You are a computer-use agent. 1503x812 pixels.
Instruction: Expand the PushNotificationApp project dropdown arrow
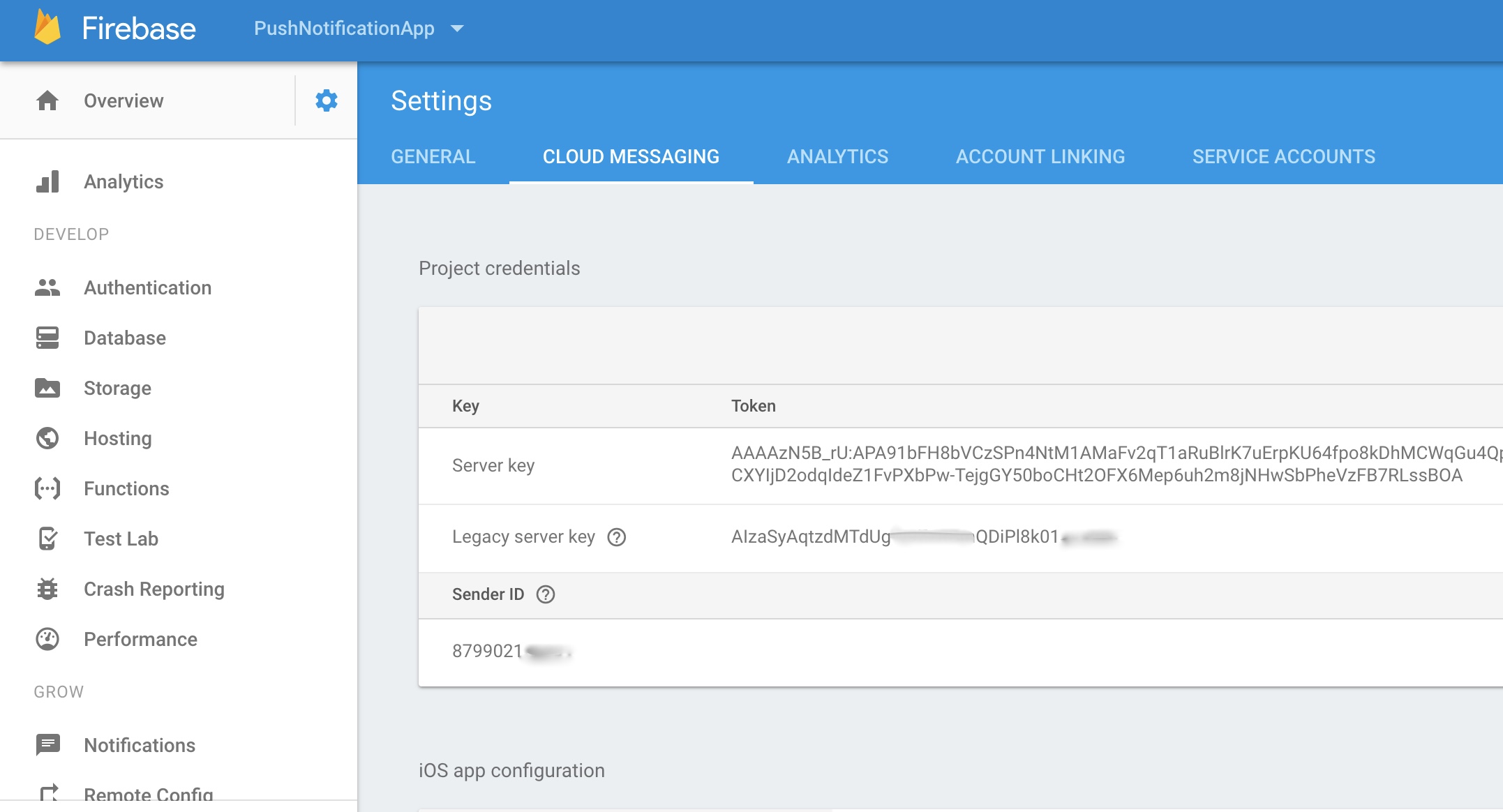click(457, 29)
